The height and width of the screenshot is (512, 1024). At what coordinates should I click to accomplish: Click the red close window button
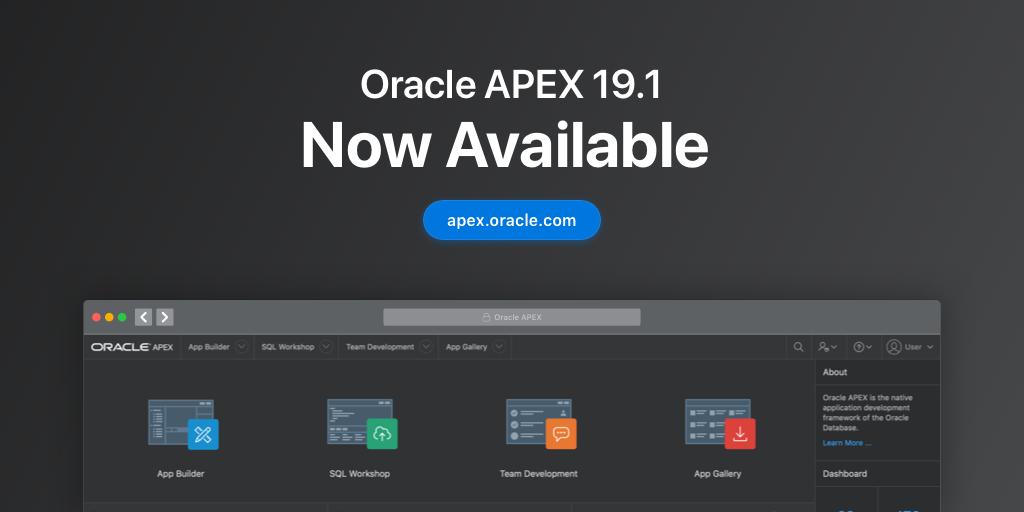click(x=96, y=317)
